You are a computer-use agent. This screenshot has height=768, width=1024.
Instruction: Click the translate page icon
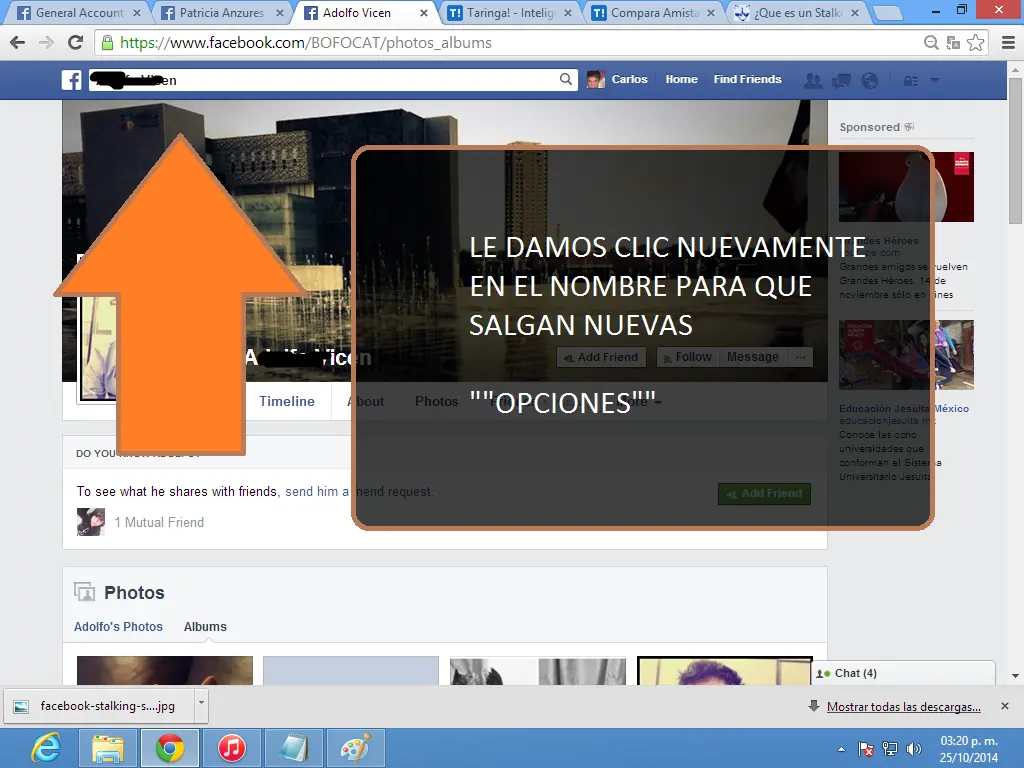coord(953,43)
